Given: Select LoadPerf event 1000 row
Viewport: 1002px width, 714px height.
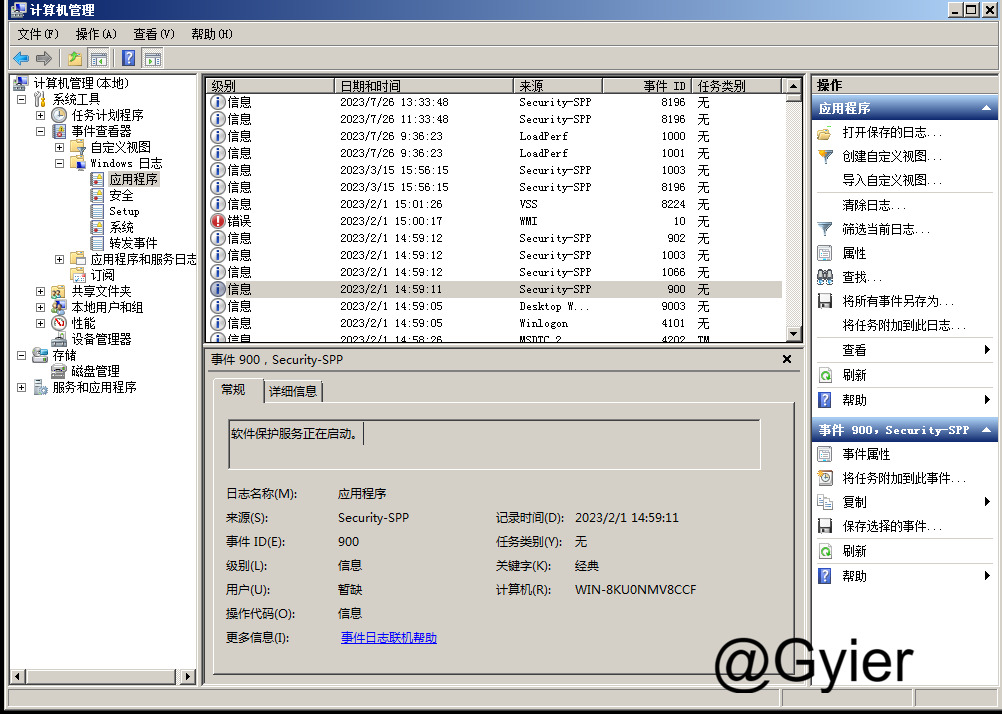Looking at the screenshot, I should tap(495, 136).
